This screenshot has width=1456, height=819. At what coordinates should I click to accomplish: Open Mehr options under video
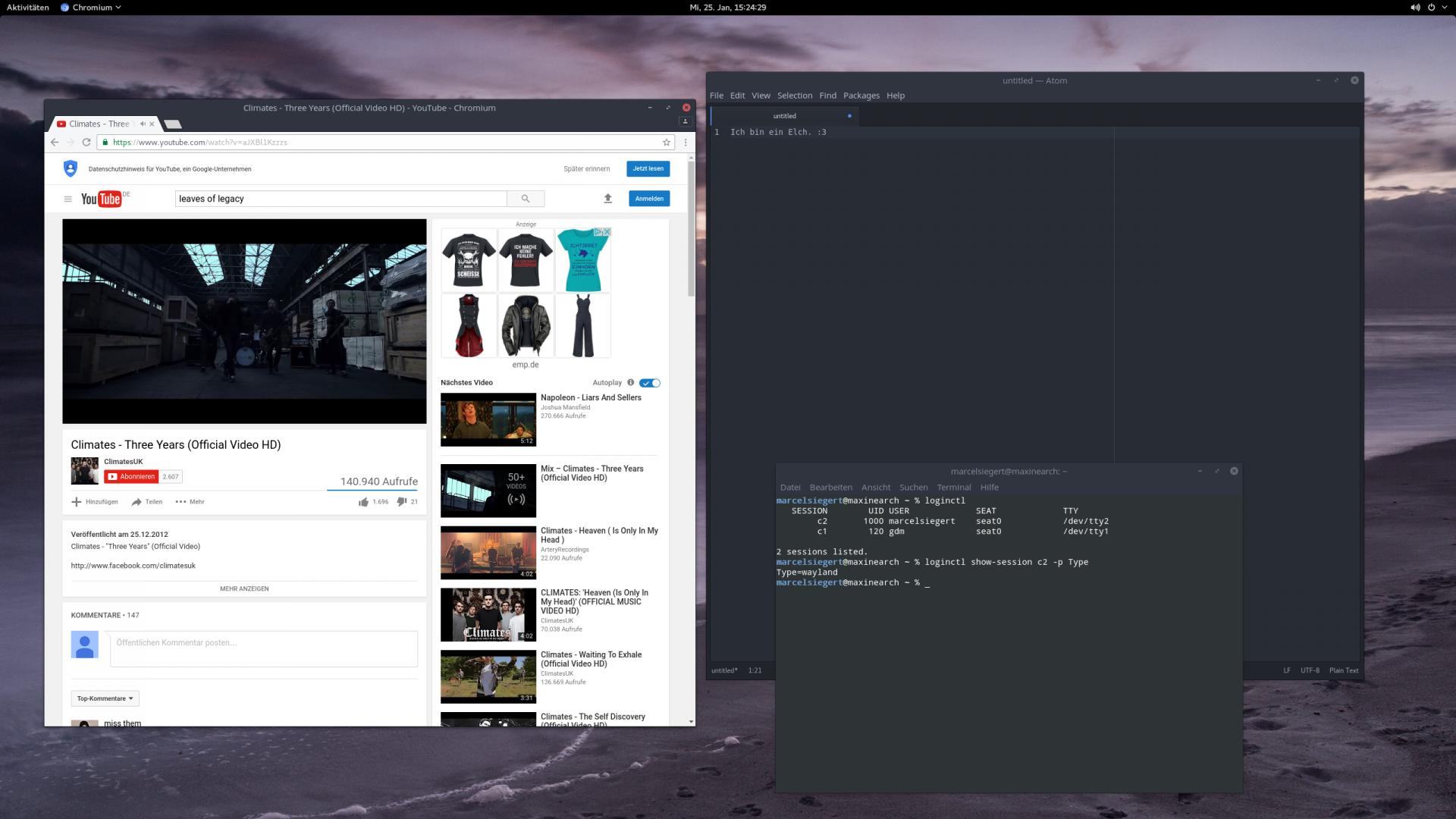(x=190, y=501)
